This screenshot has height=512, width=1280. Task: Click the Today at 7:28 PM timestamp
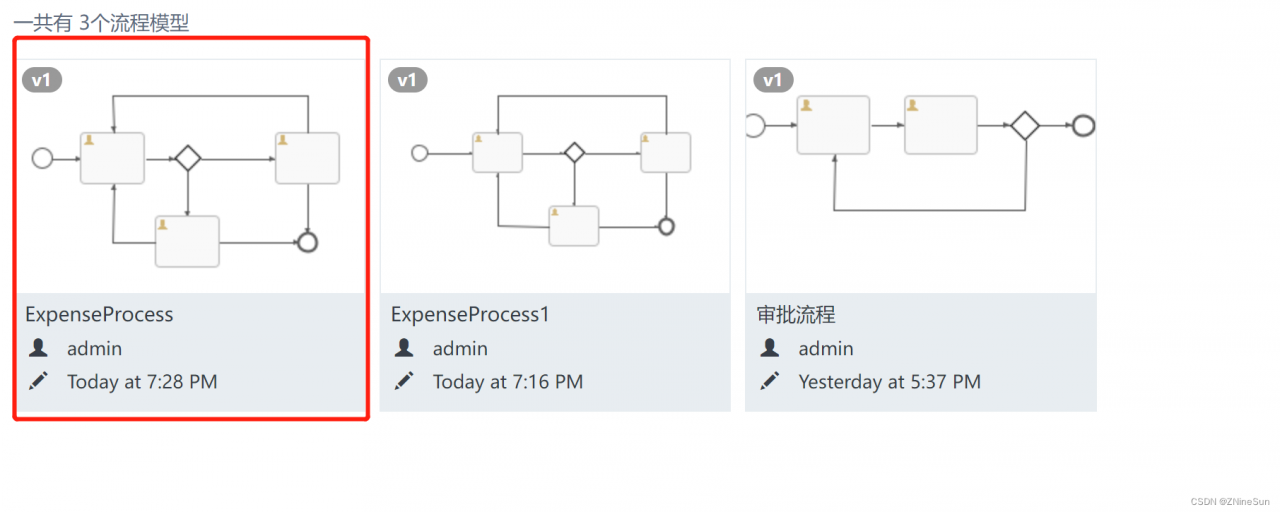click(x=142, y=381)
